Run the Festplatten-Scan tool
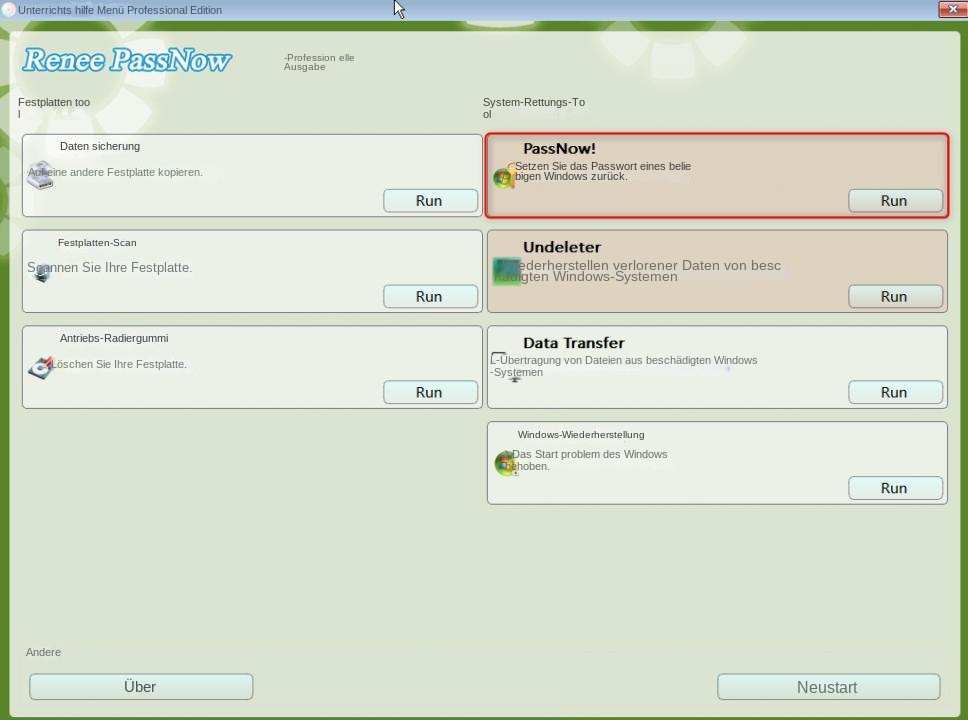The image size is (968, 720). coord(429,296)
